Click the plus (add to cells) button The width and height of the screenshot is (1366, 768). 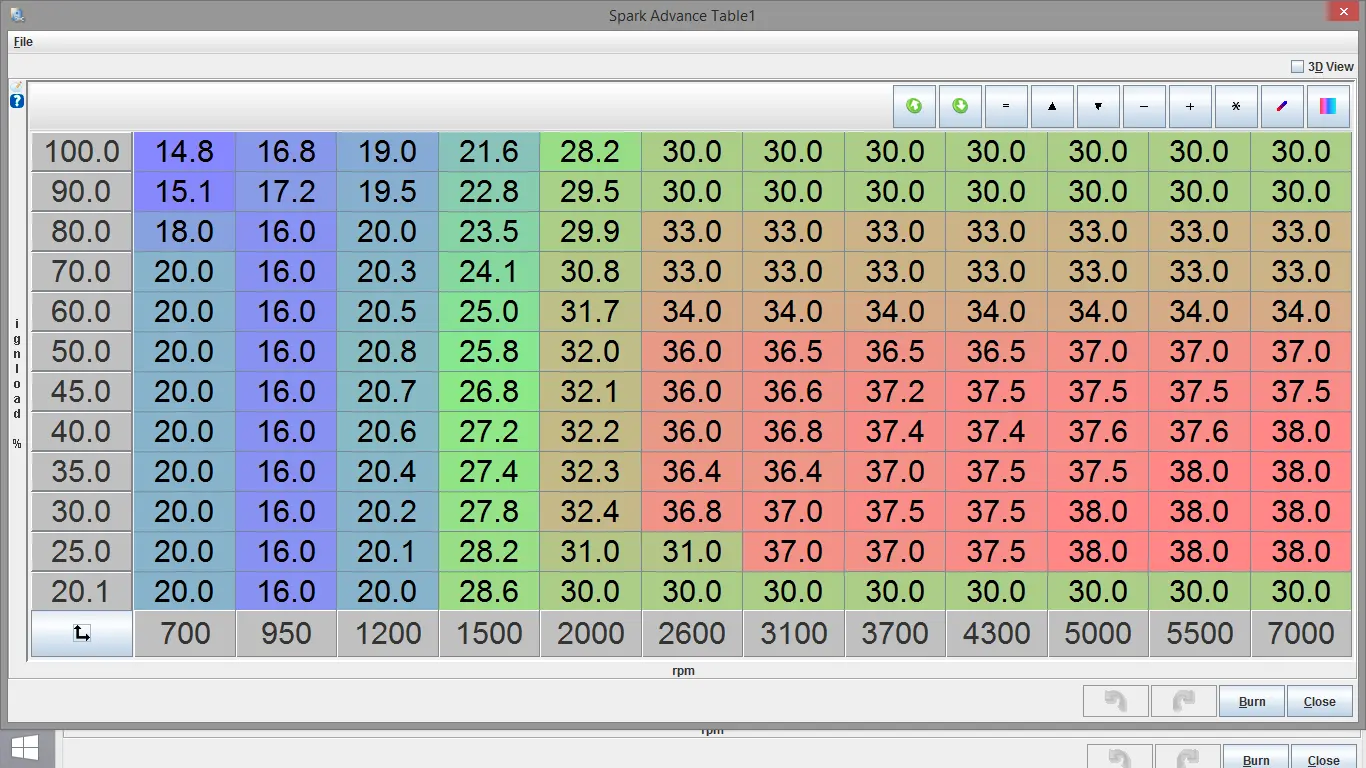click(x=1190, y=106)
